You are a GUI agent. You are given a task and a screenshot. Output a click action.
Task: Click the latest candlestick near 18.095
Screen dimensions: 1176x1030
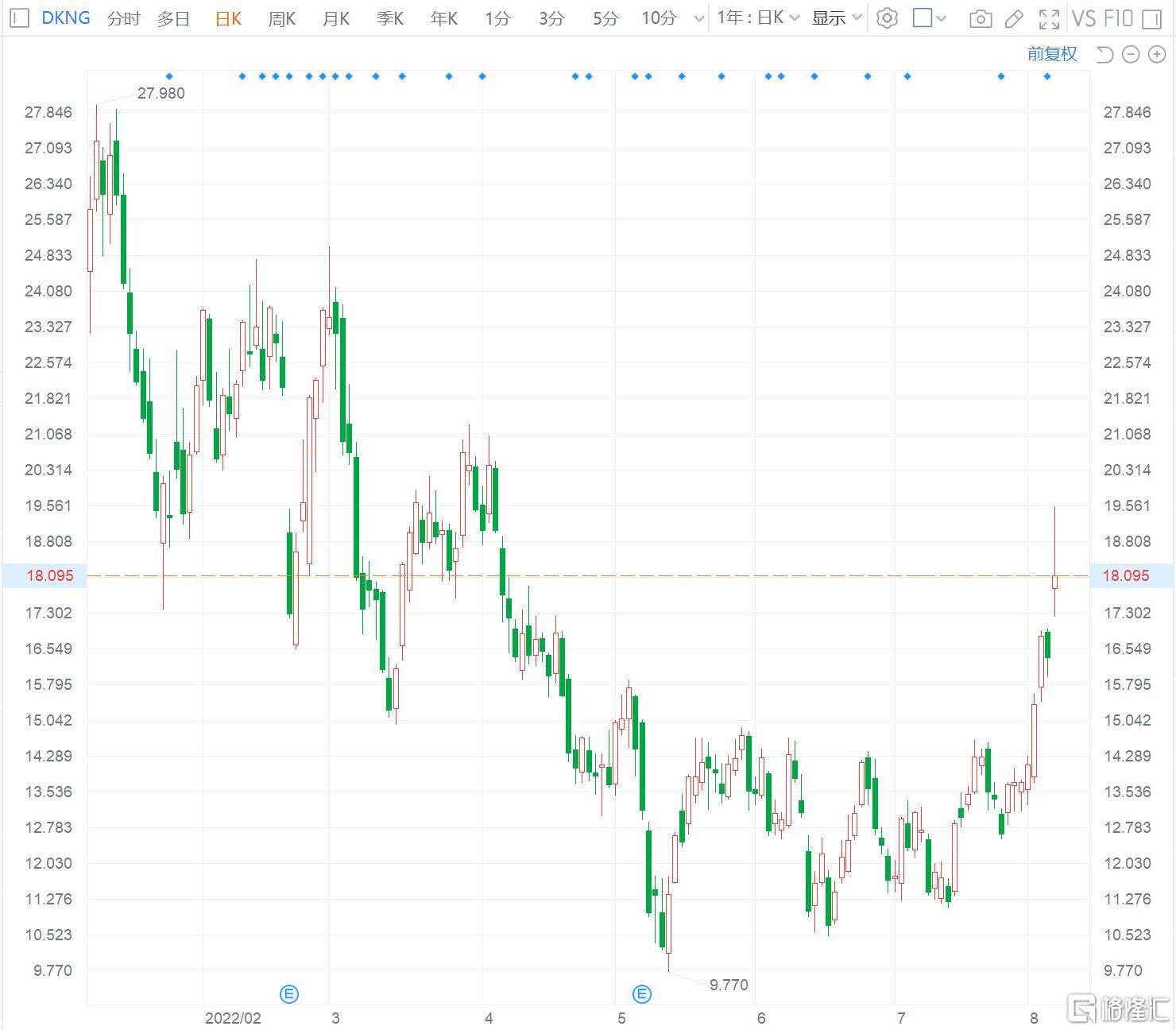pyautogui.click(x=1055, y=582)
